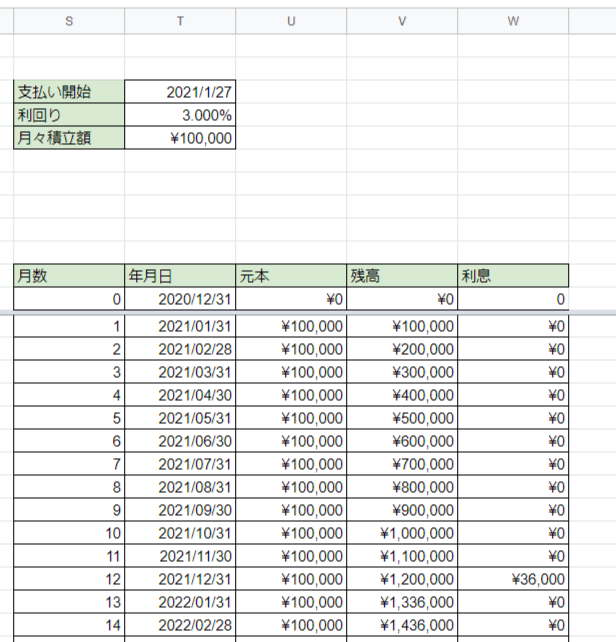Select the ¥36,000 interest cell
This screenshot has height=642, width=616.
pos(513,579)
